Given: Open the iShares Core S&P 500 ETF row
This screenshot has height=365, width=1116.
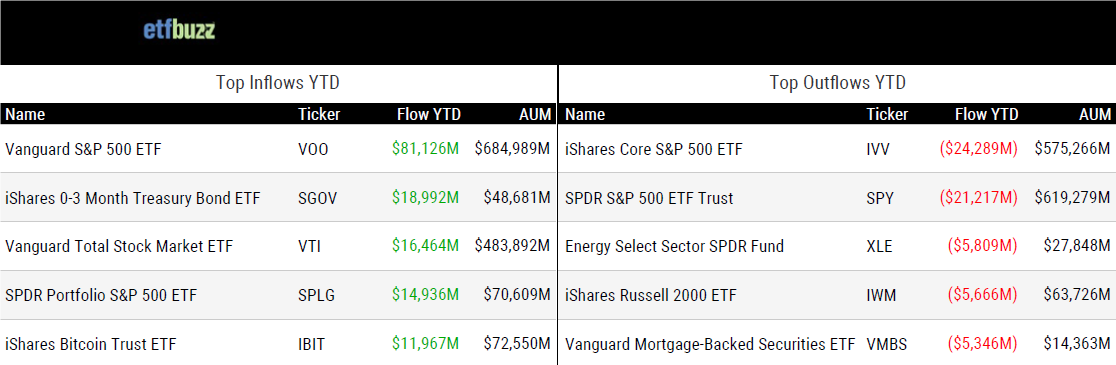Looking at the screenshot, I should pyautogui.click(x=838, y=149).
